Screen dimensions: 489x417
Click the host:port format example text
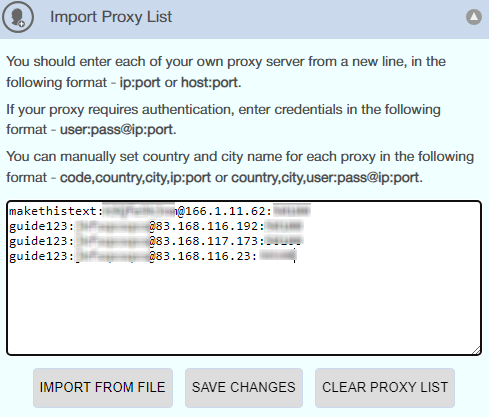[x=210, y=83]
